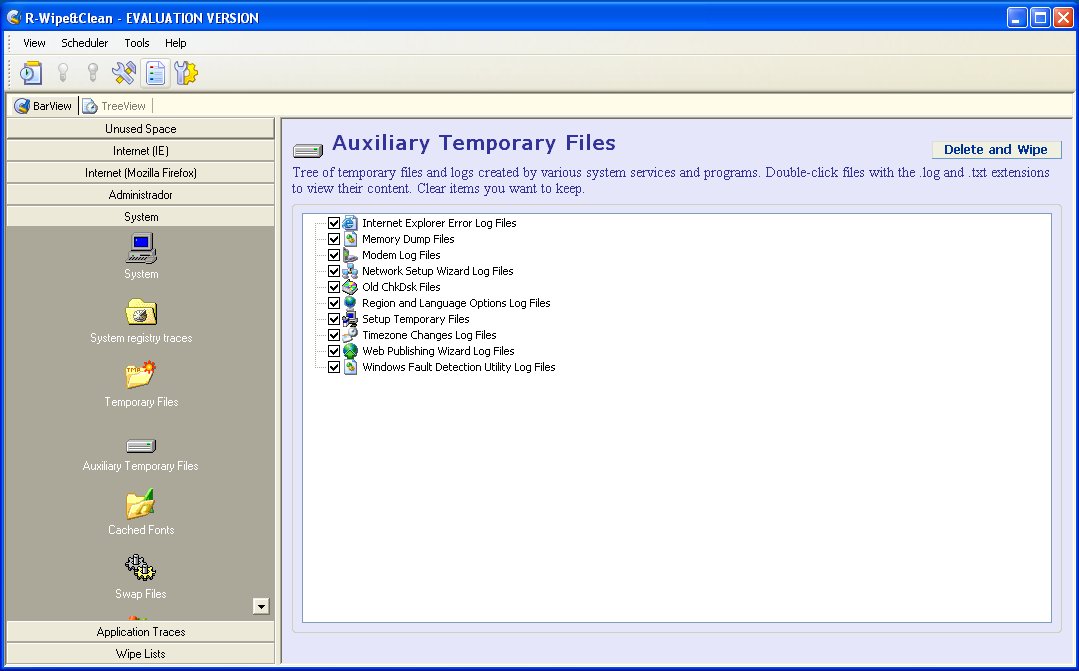This screenshot has height=671, width=1079.
Task: Select the Setup Temporary Files label
Action: [416, 319]
